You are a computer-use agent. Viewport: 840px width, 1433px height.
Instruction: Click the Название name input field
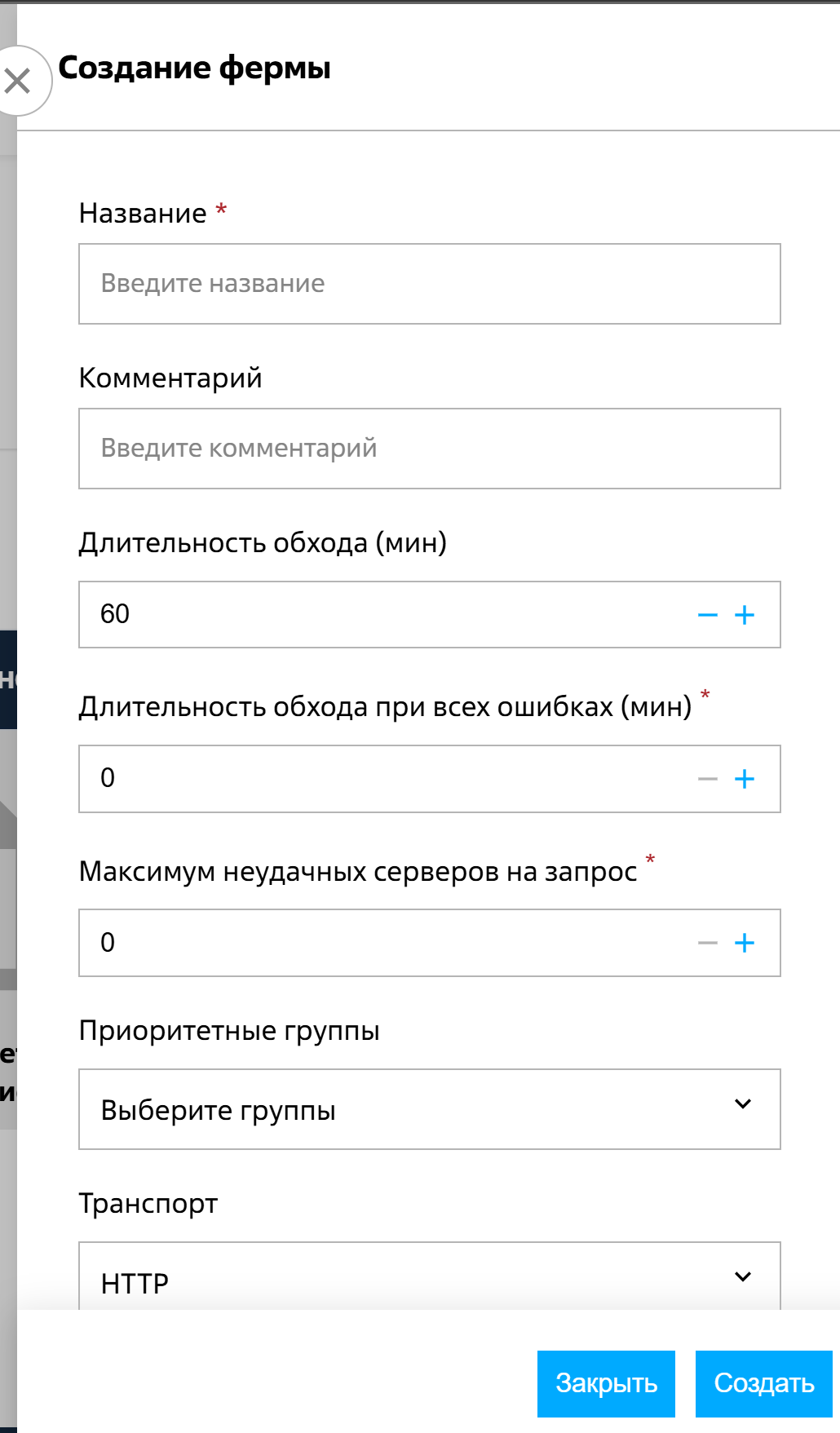[x=429, y=284]
